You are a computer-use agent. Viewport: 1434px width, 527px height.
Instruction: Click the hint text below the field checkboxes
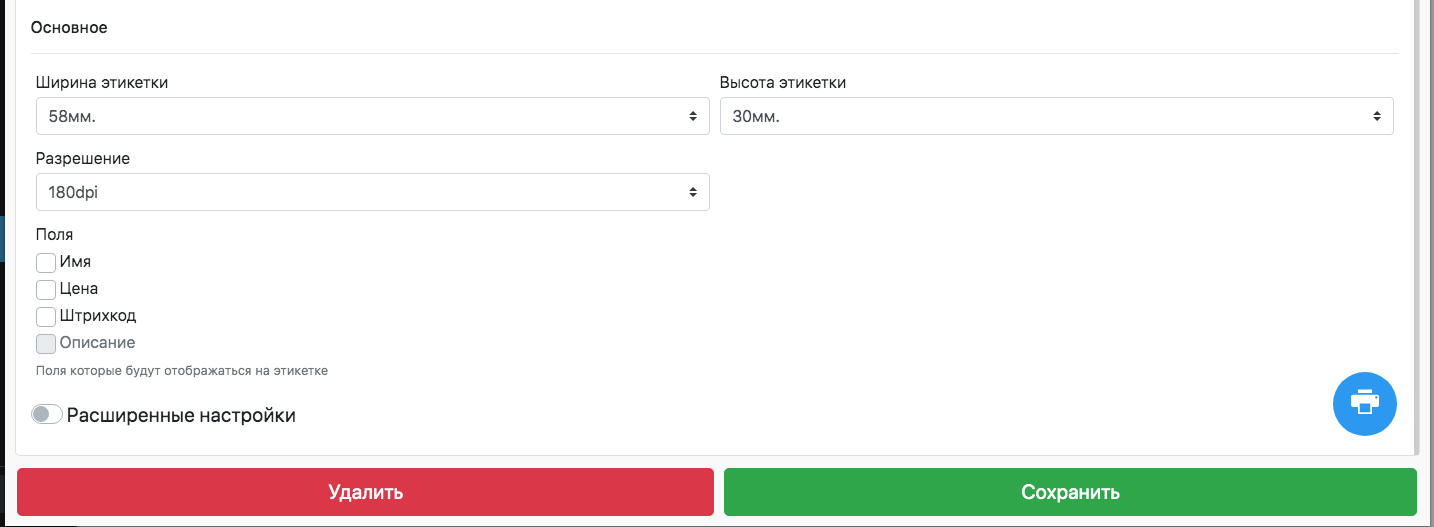(182, 371)
